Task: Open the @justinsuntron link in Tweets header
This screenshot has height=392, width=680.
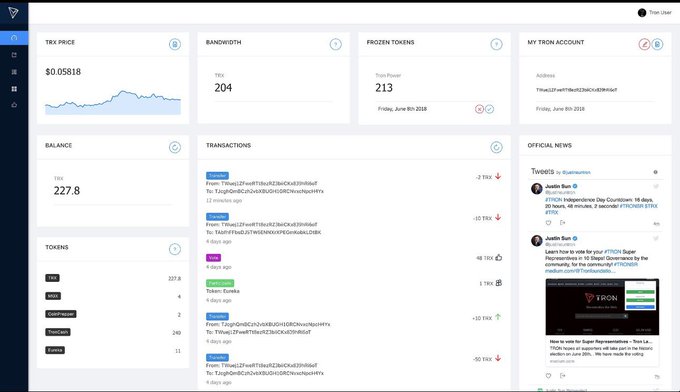Action: [x=576, y=173]
